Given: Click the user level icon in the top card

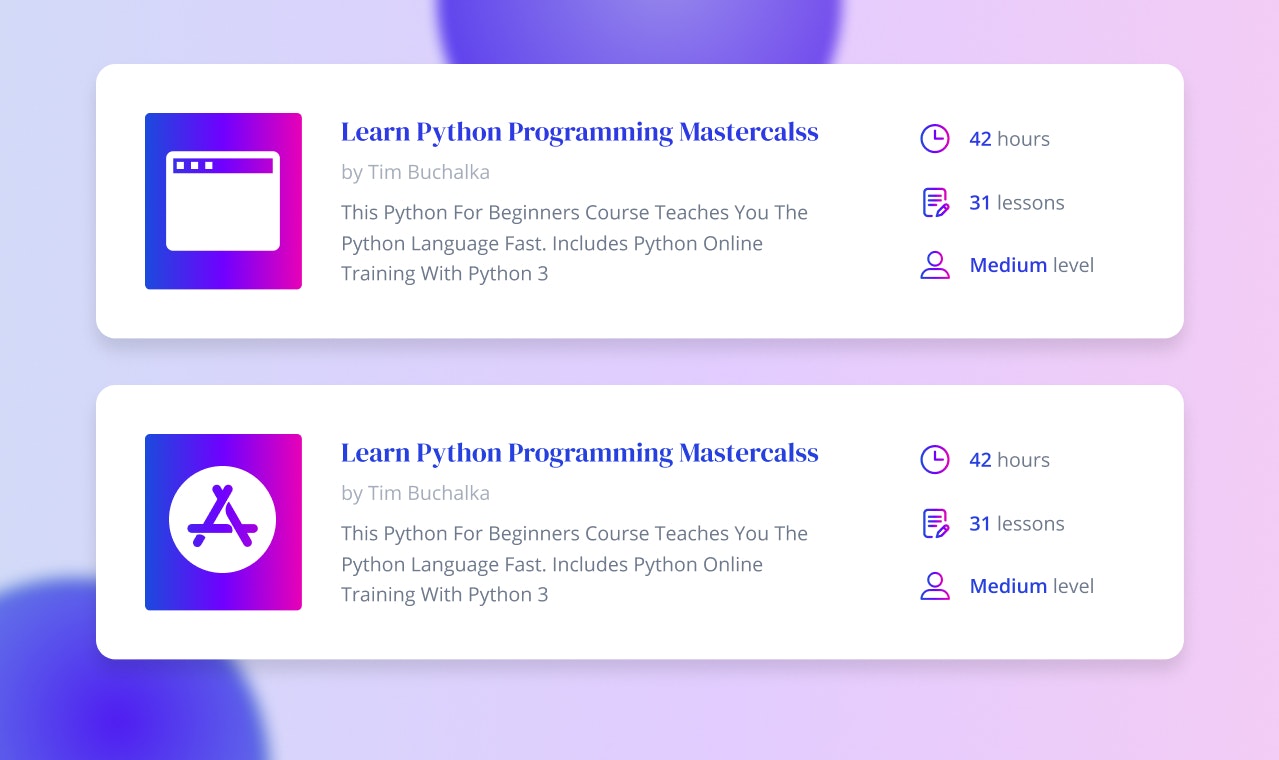Looking at the screenshot, I should coord(935,265).
